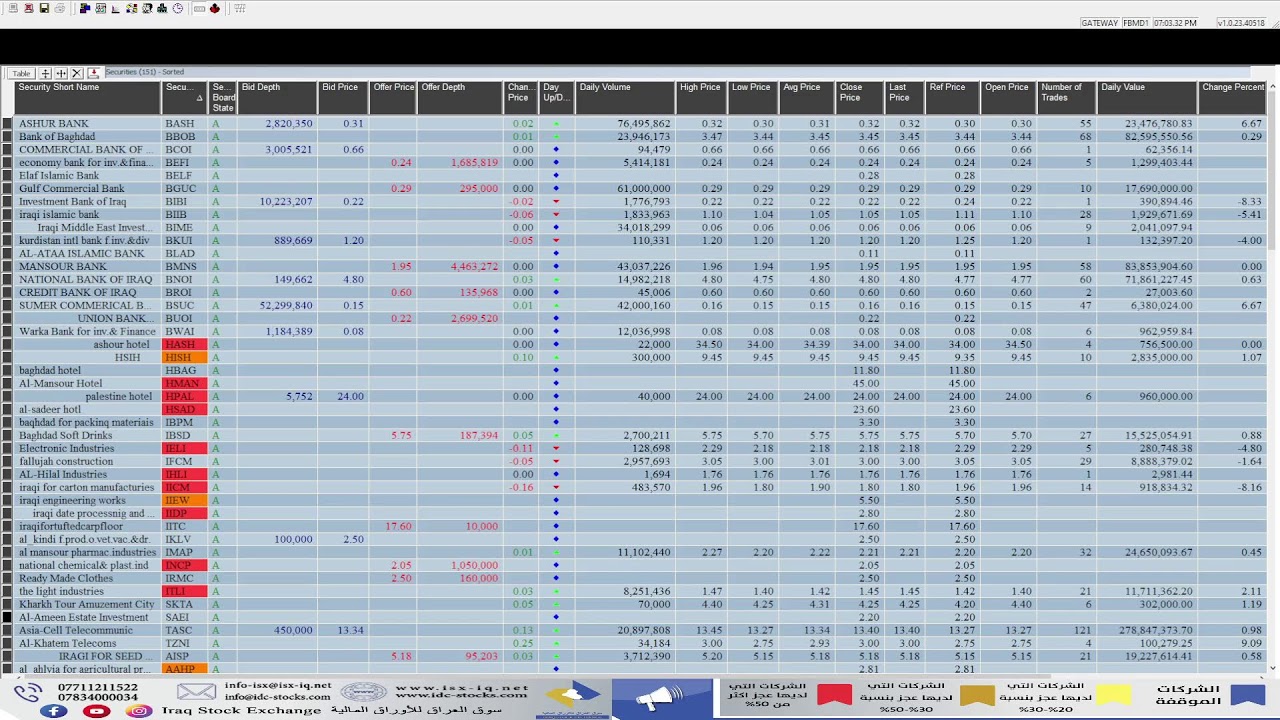
Task: Click the line chart axis toolbar icon
Action: (x=116, y=8)
